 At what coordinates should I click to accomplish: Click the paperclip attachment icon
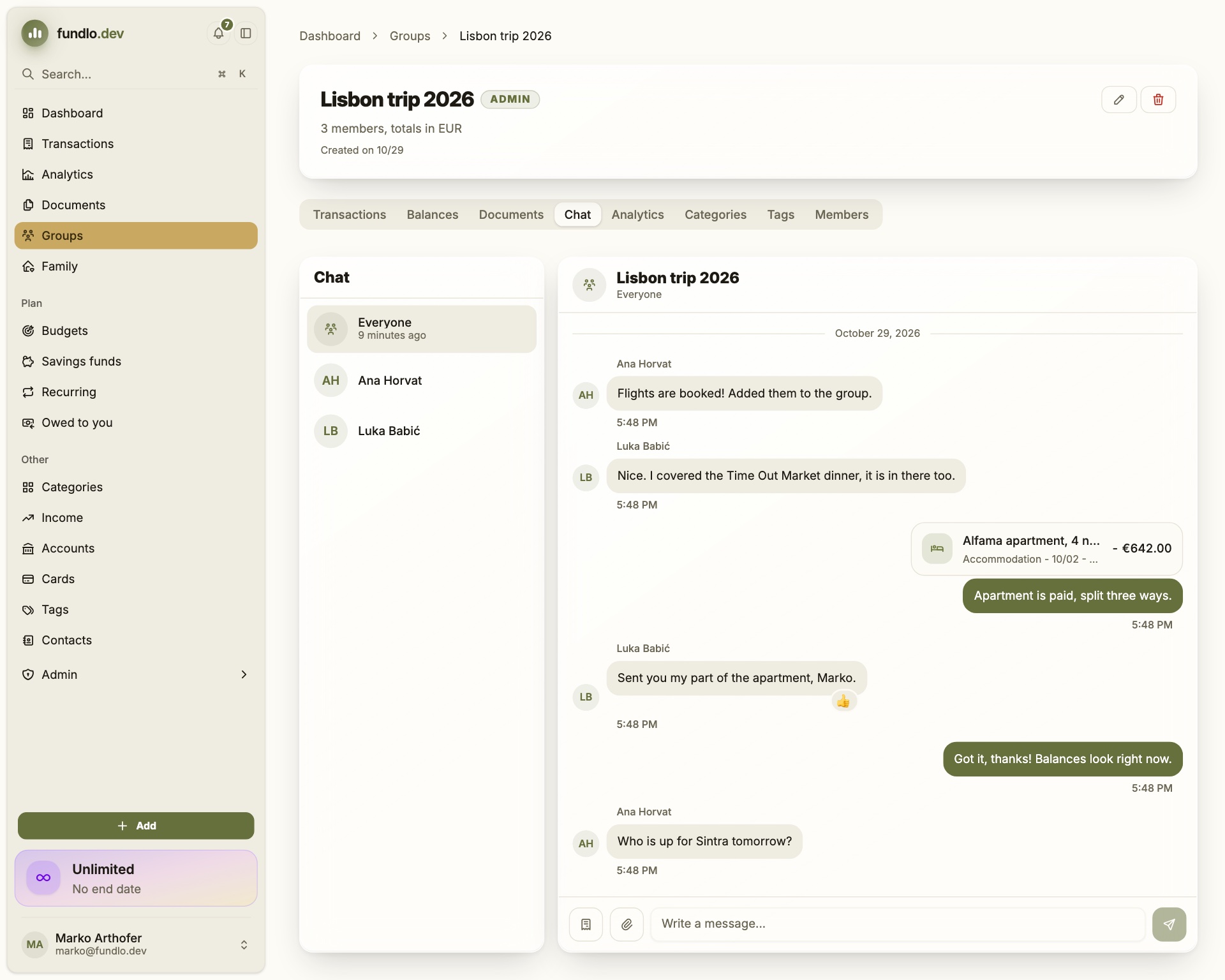point(627,924)
